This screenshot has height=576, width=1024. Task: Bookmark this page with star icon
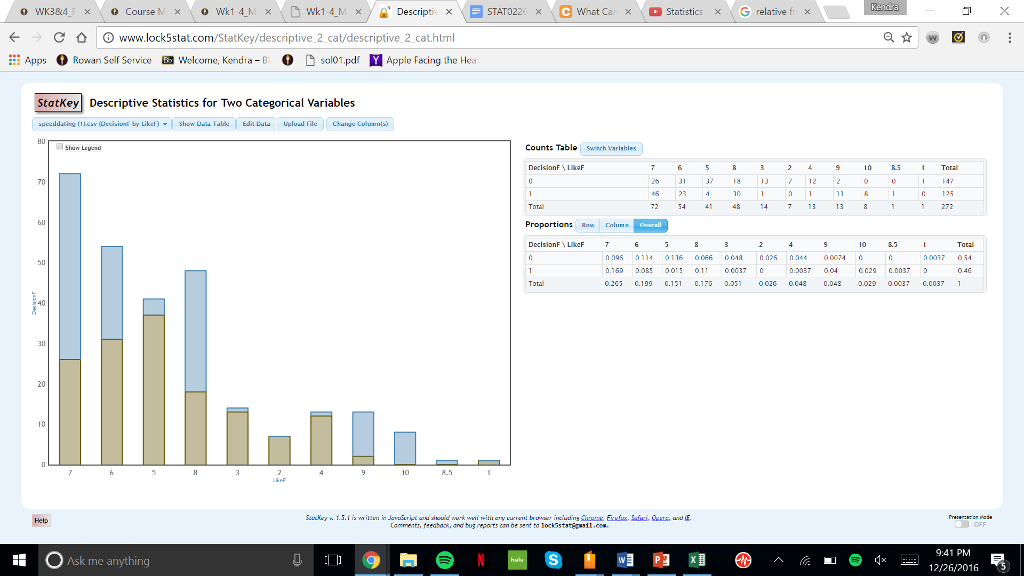[x=906, y=38]
